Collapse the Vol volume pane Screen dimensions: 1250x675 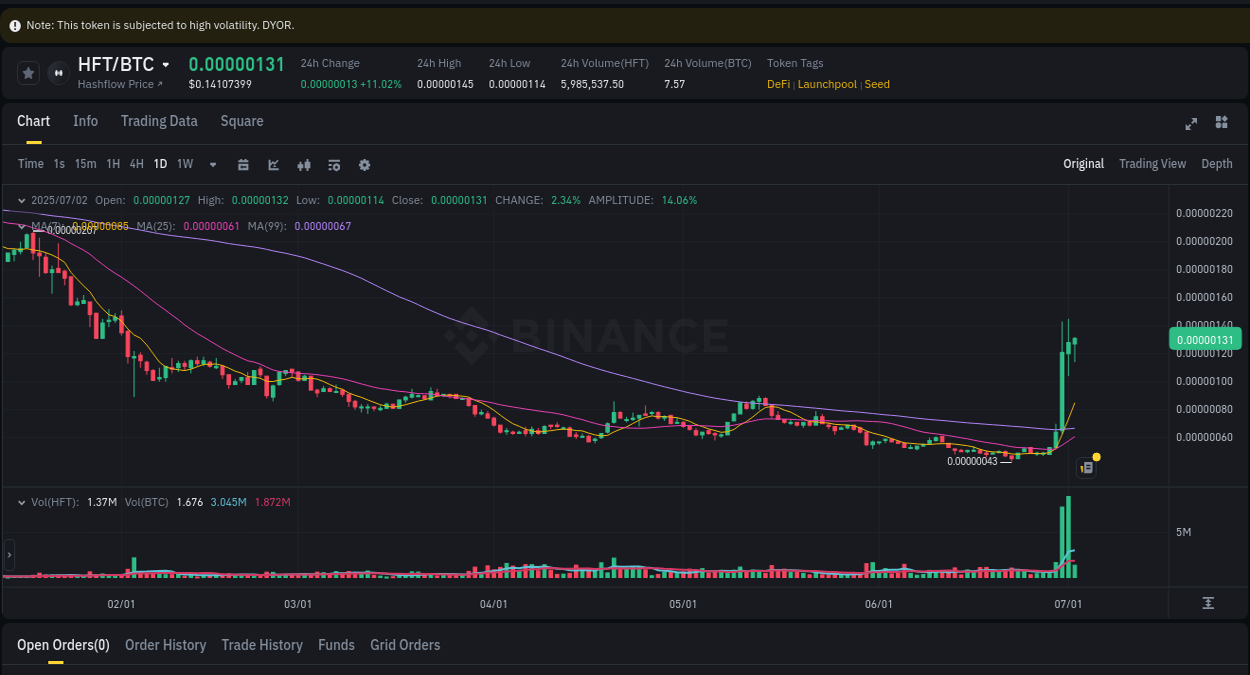pos(22,501)
